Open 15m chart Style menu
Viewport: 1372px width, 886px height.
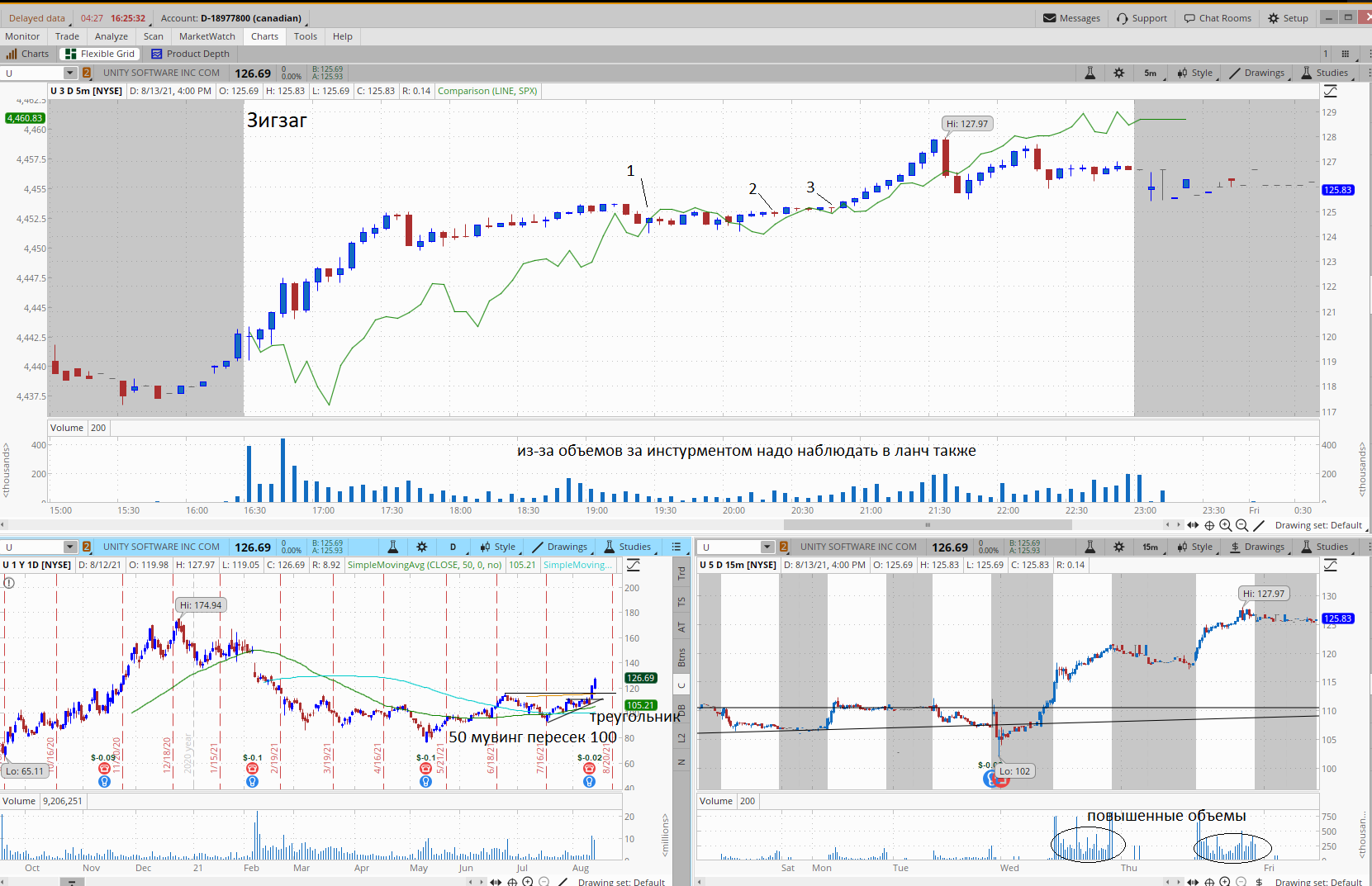(x=1196, y=547)
